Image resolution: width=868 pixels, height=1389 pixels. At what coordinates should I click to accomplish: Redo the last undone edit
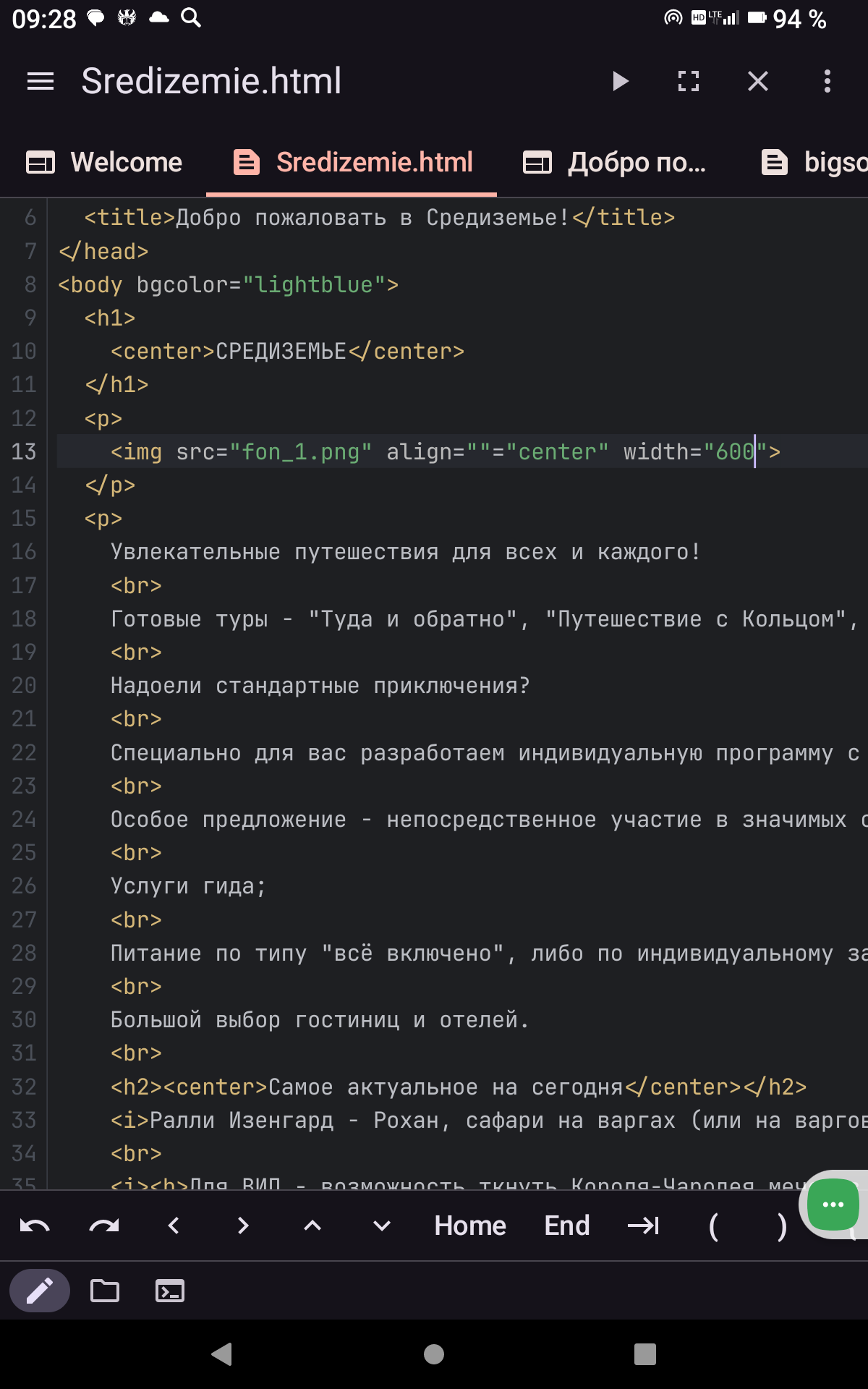(104, 1226)
